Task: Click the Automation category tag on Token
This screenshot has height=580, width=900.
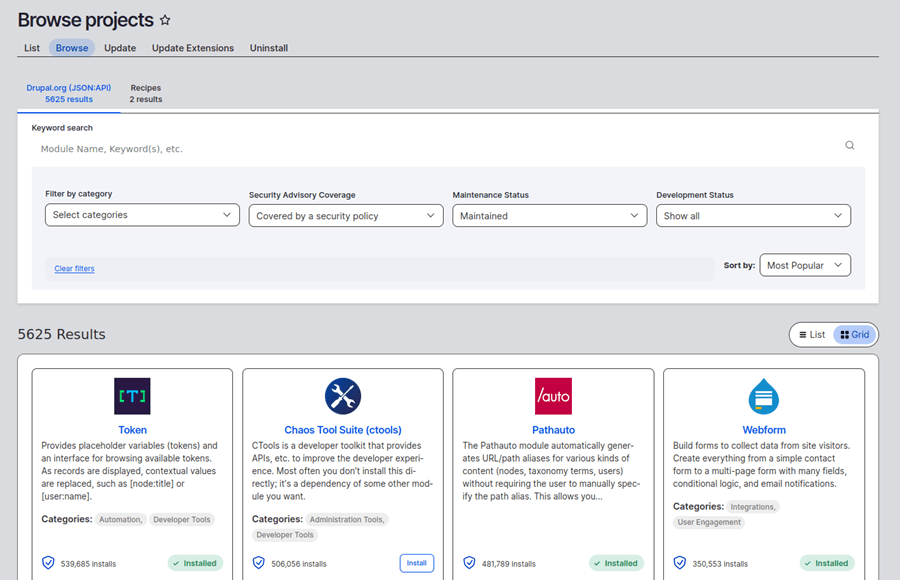Action: pos(121,520)
